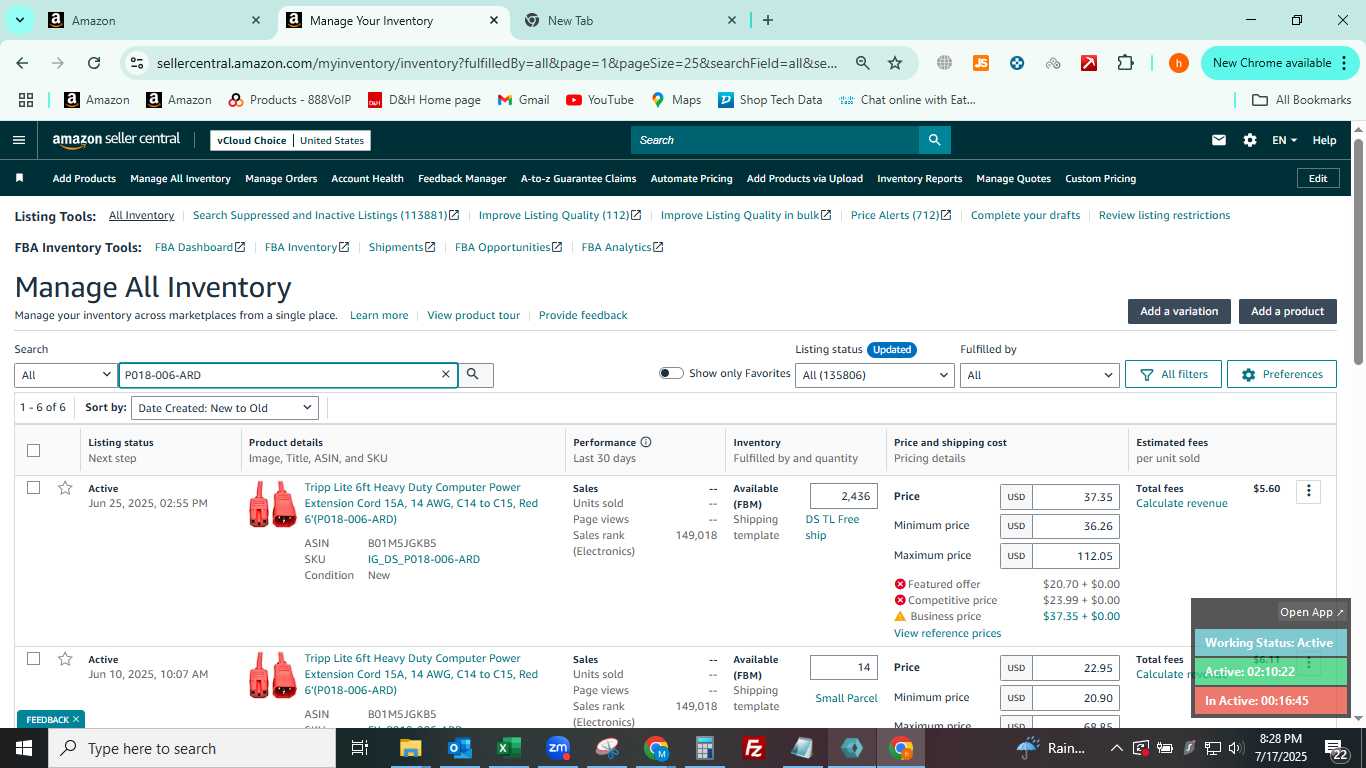Open a new Chrome tab

(x=768, y=20)
